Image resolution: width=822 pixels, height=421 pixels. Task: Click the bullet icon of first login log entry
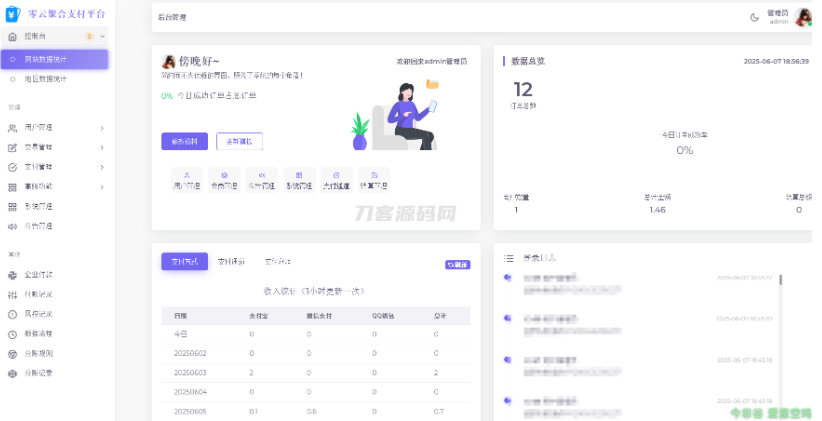pyautogui.click(x=507, y=277)
